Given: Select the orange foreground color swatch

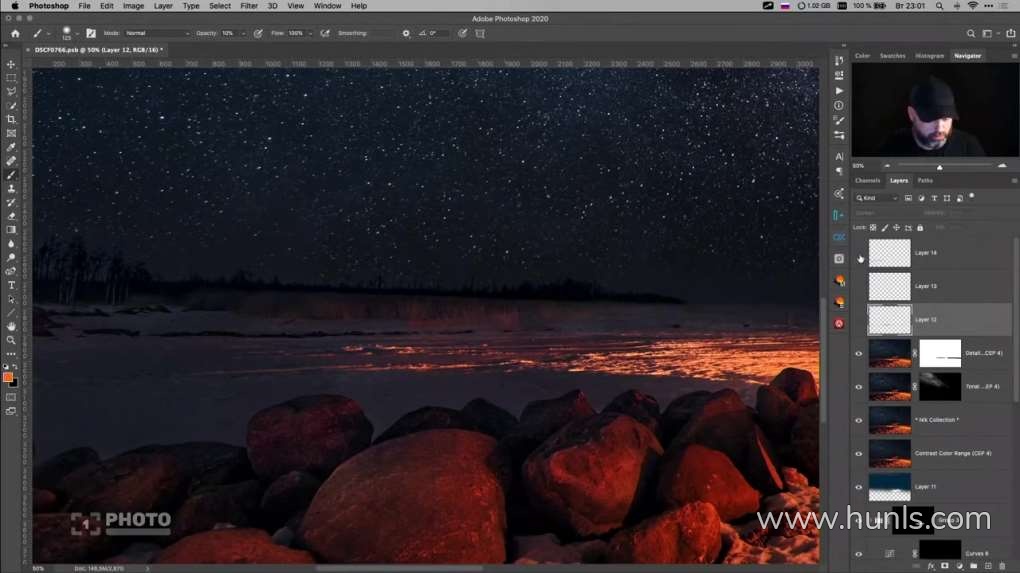Looking at the screenshot, I should pyautogui.click(x=8, y=377).
